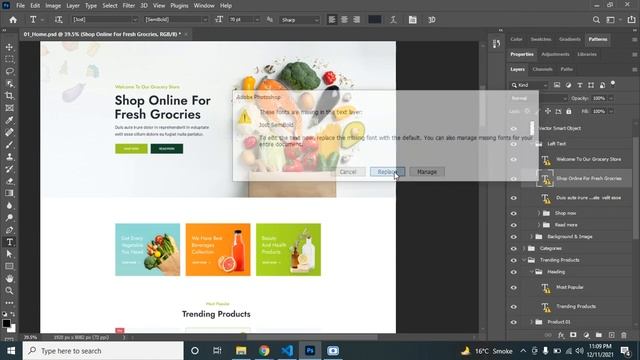Screen dimensions: 640x360
Task: Click the search icon in options bar
Action: click(x=596, y=20)
